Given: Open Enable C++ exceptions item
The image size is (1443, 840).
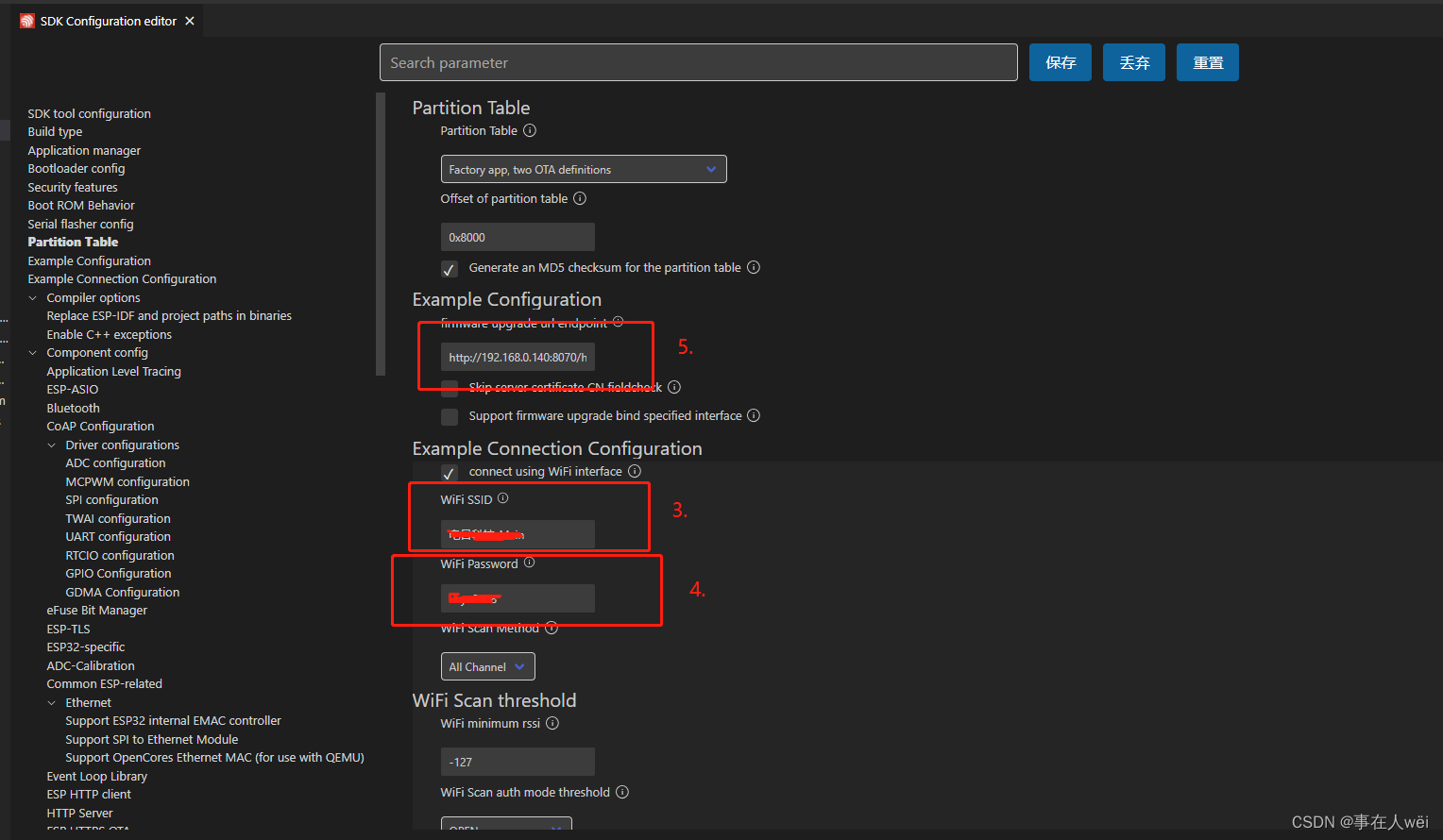Looking at the screenshot, I should click(110, 334).
